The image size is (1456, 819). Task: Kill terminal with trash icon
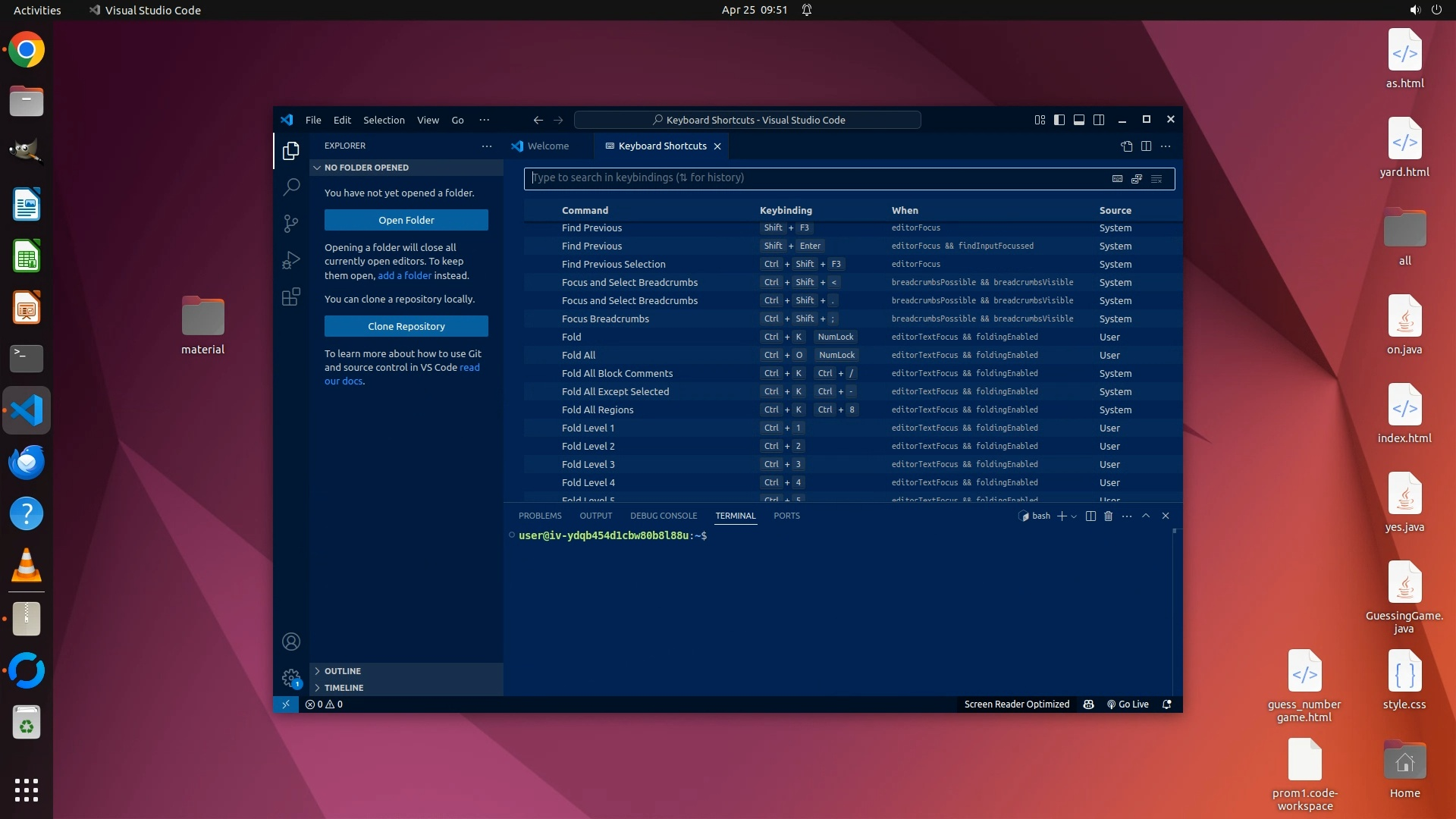1108,516
